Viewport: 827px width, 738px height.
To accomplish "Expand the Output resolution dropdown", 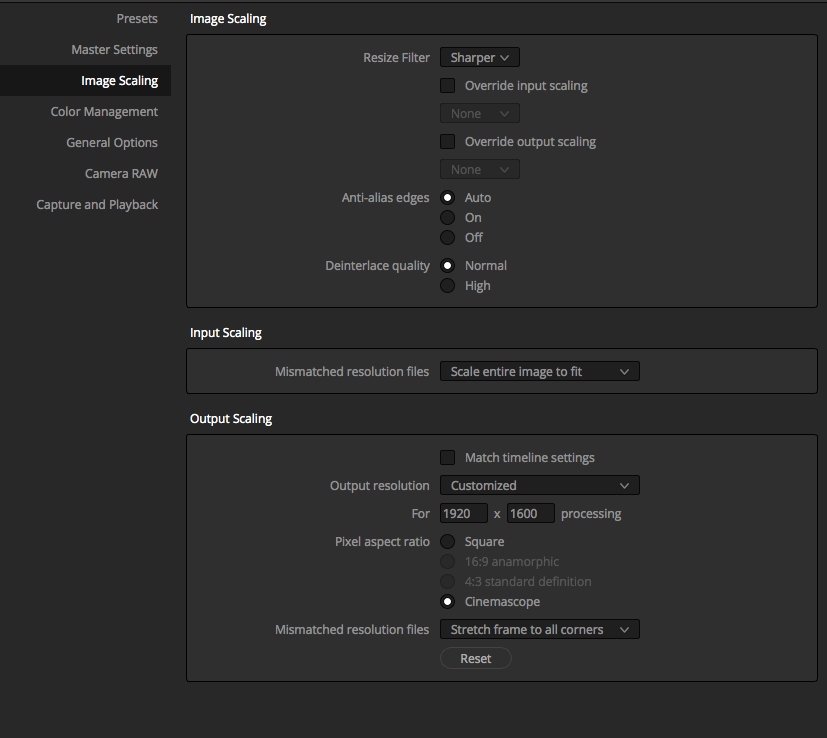I will pyautogui.click(x=540, y=485).
